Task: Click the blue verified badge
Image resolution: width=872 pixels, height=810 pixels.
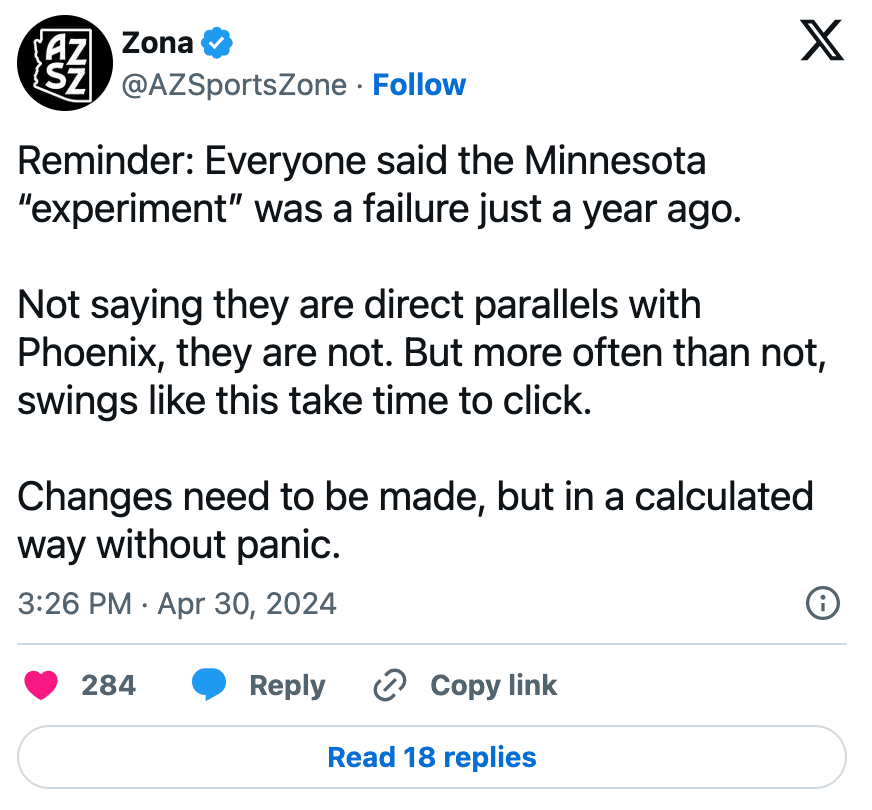Action: [217, 43]
